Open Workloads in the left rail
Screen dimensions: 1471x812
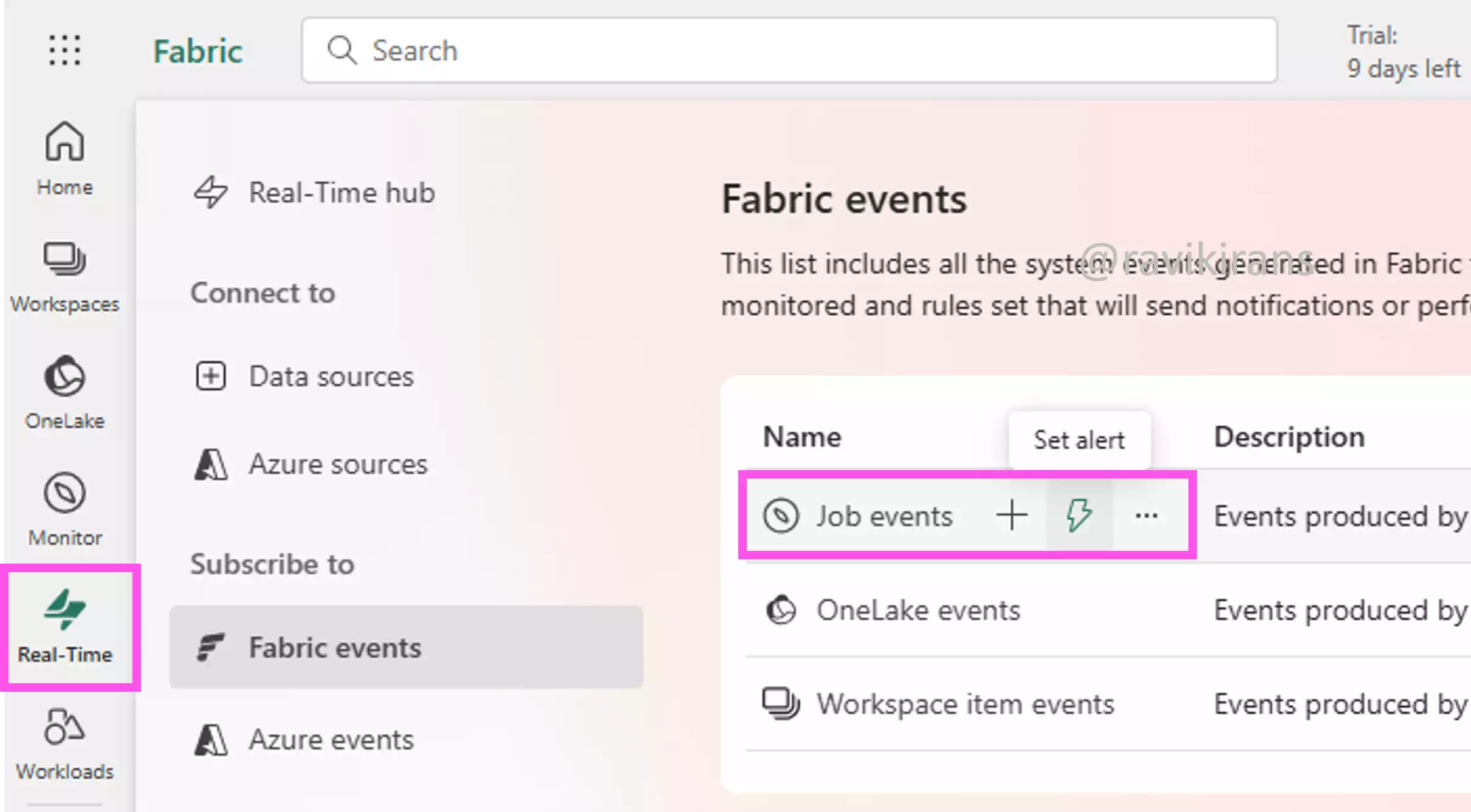point(64,745)
